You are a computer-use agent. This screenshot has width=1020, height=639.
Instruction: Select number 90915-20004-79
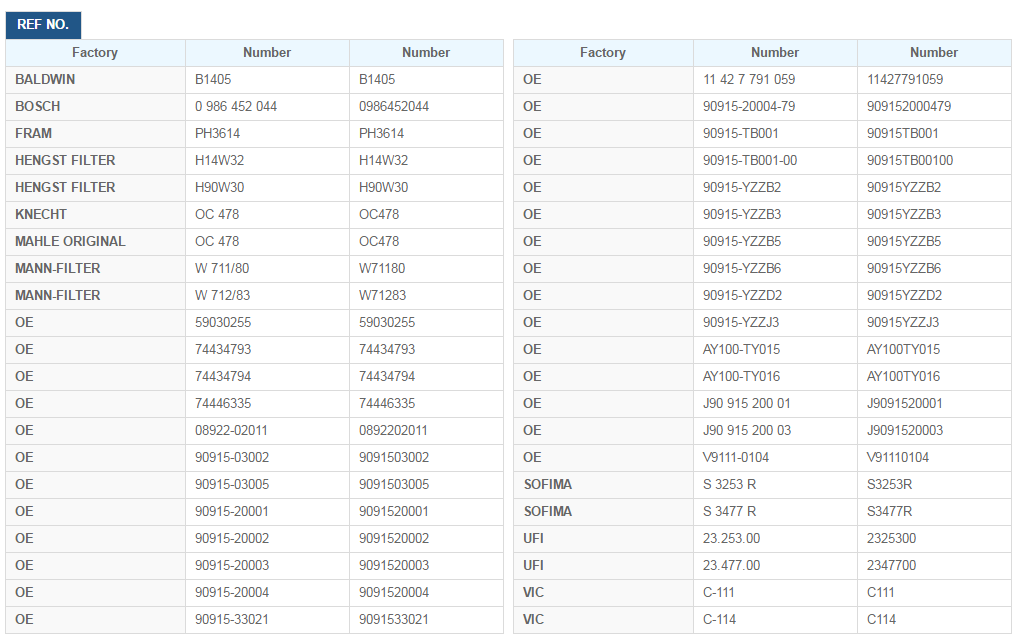[x=749, y=107]
